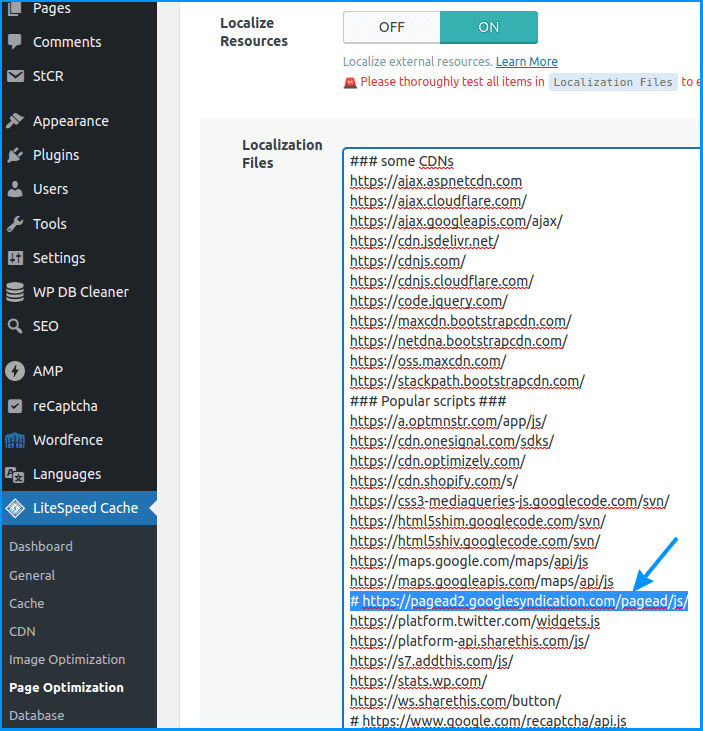Click the maxcdn.bootstrapcdn.com line

tap(461, 322)
